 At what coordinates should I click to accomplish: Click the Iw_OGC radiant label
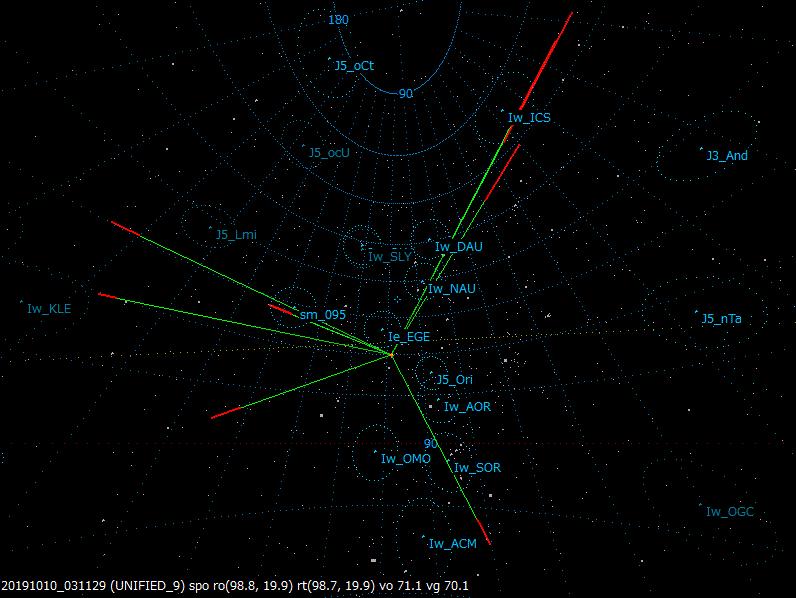pos(729,512)
